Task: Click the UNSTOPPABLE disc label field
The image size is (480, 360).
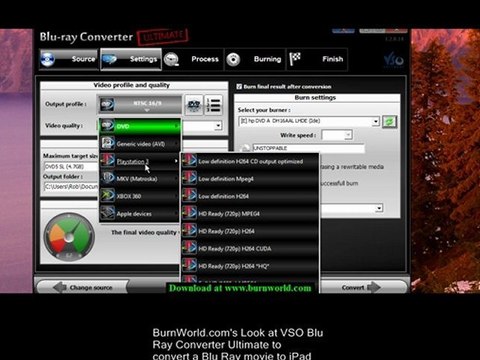Action: tap(308, 148)
